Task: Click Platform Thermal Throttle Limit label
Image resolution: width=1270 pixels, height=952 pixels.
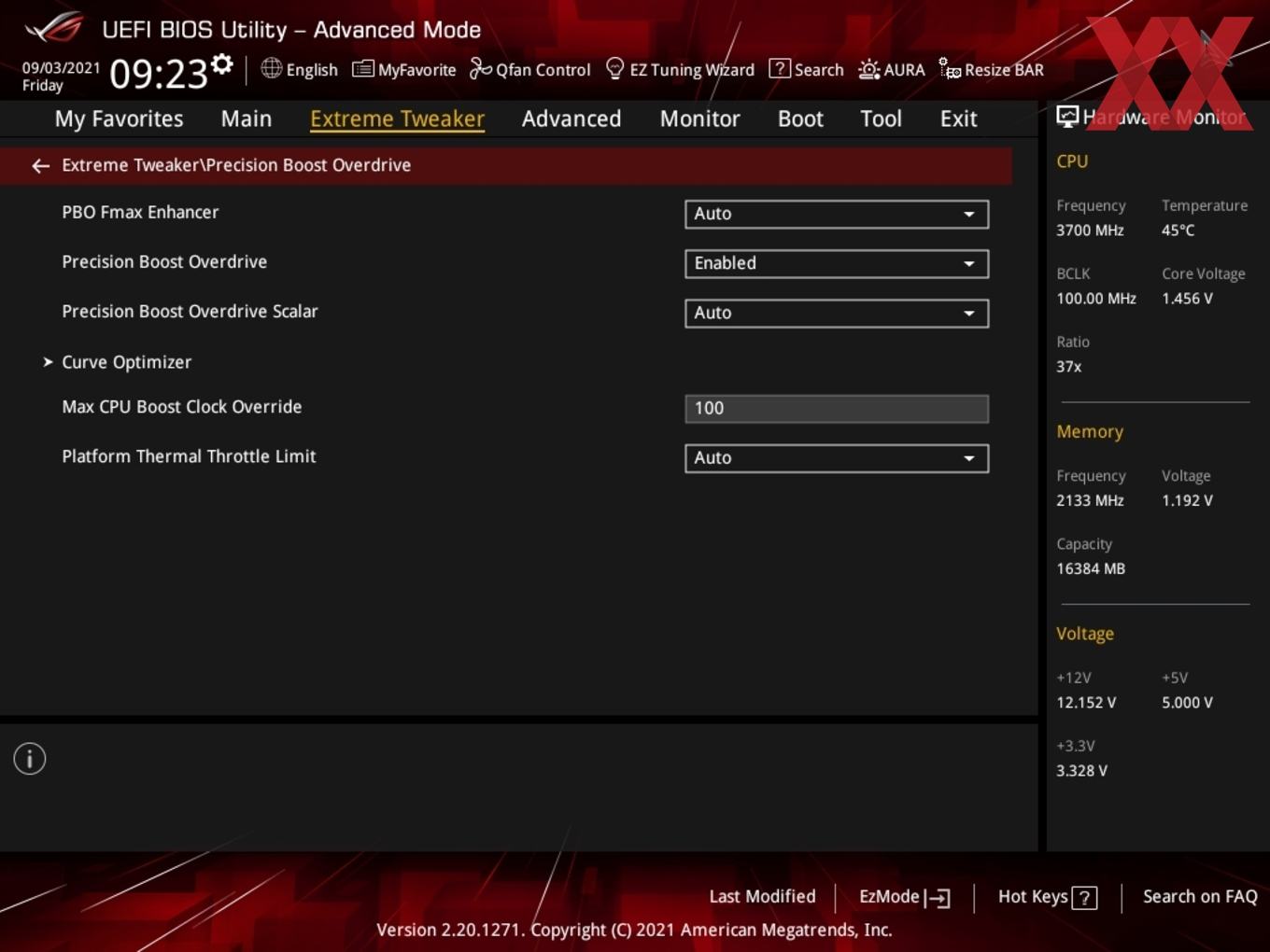Action: (x=189, y=456)
